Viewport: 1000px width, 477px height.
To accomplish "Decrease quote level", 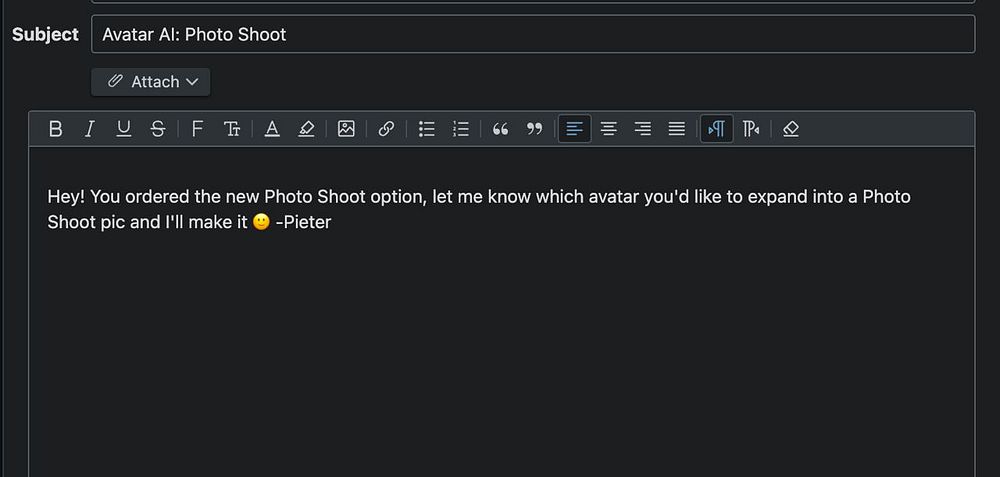I will click(x=534, y=129).
